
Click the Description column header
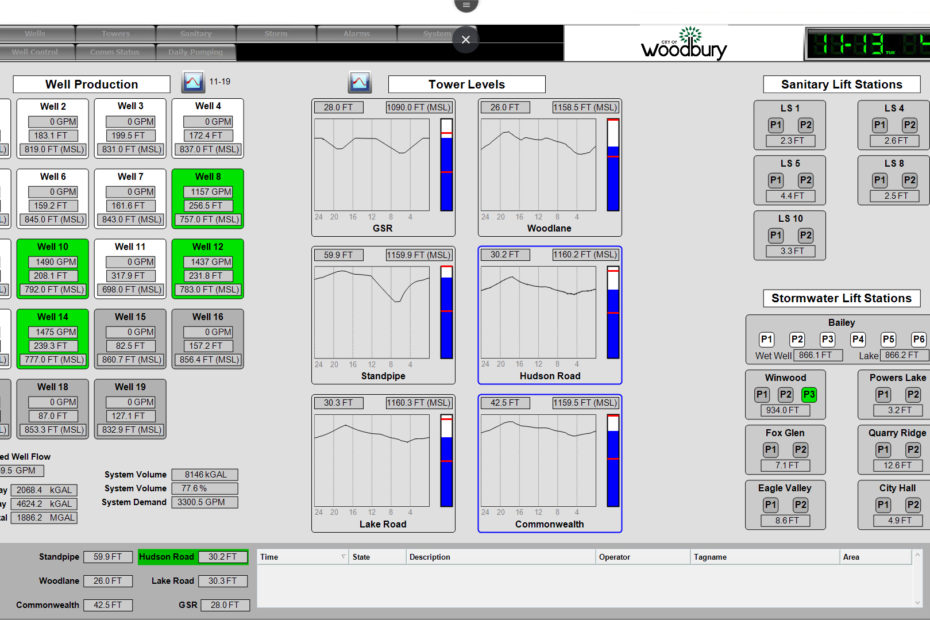coord(501,557)
